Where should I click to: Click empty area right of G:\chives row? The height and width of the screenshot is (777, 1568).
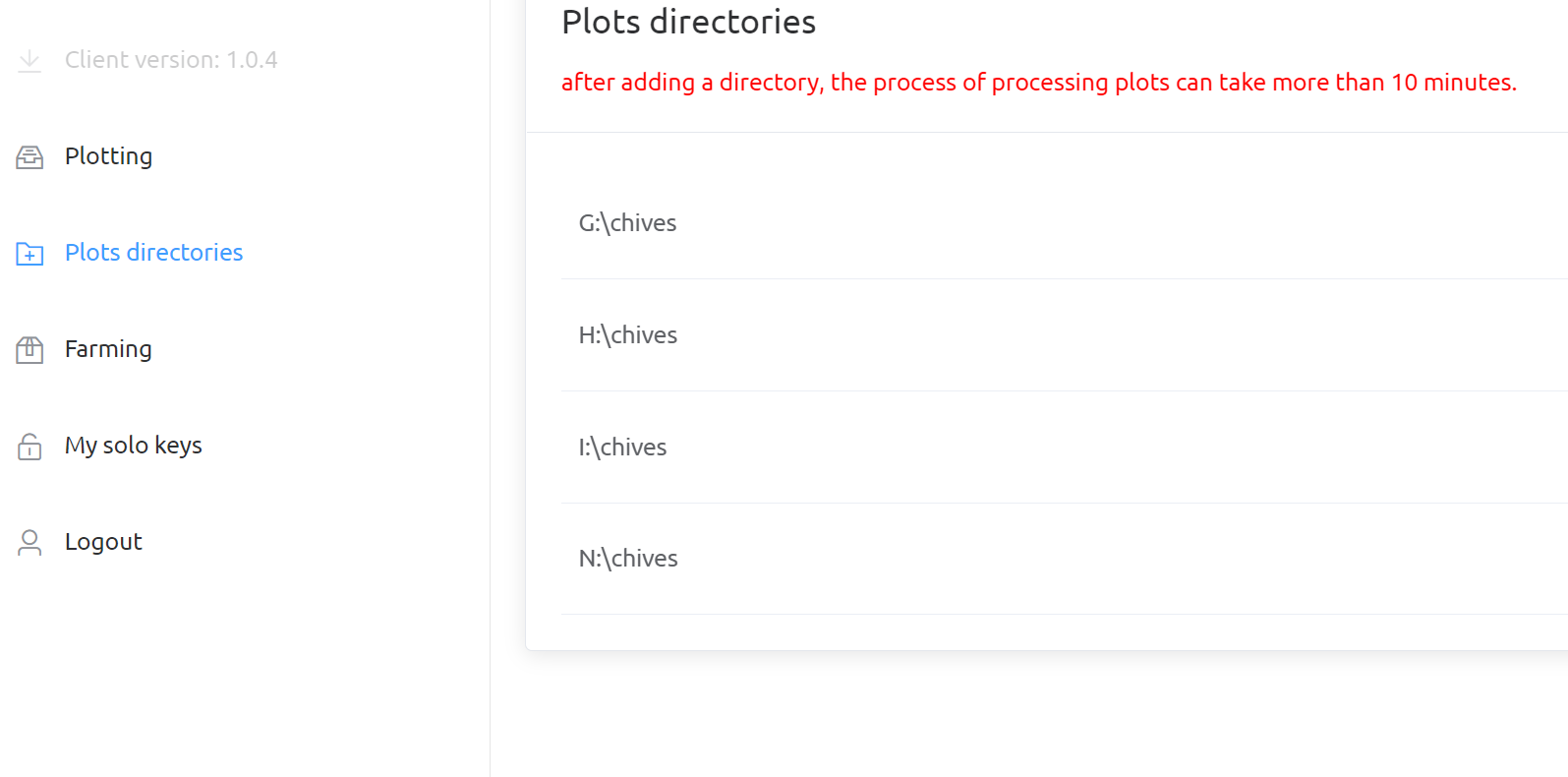pyautogui.click(x=1121, y=223)
